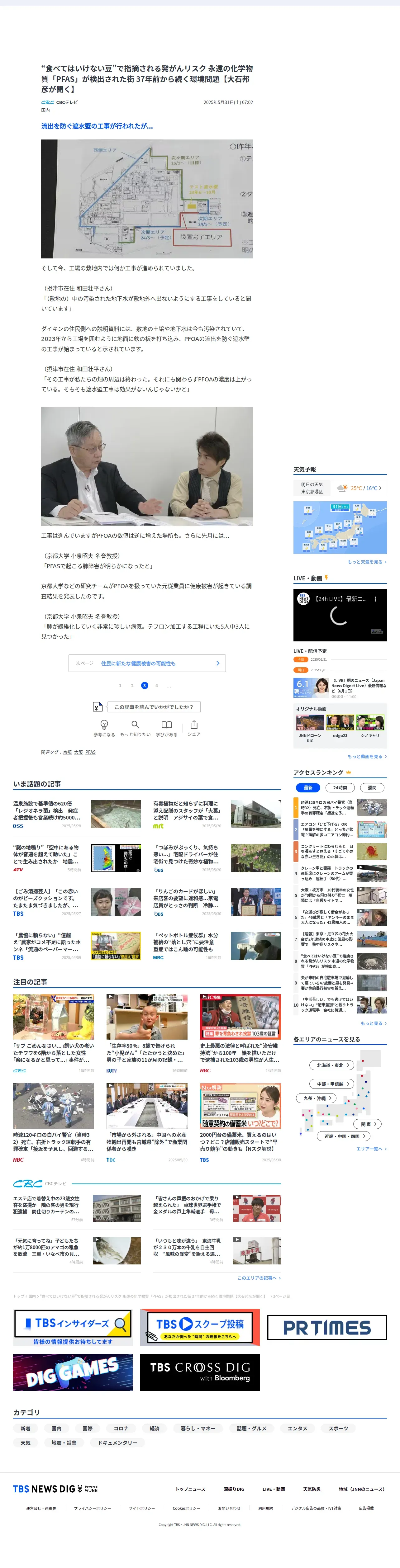Image resolution: width=400 pixels, height=1568 pixels.
Task: Click the 国内 category label under headline
Action: (45, 110)
